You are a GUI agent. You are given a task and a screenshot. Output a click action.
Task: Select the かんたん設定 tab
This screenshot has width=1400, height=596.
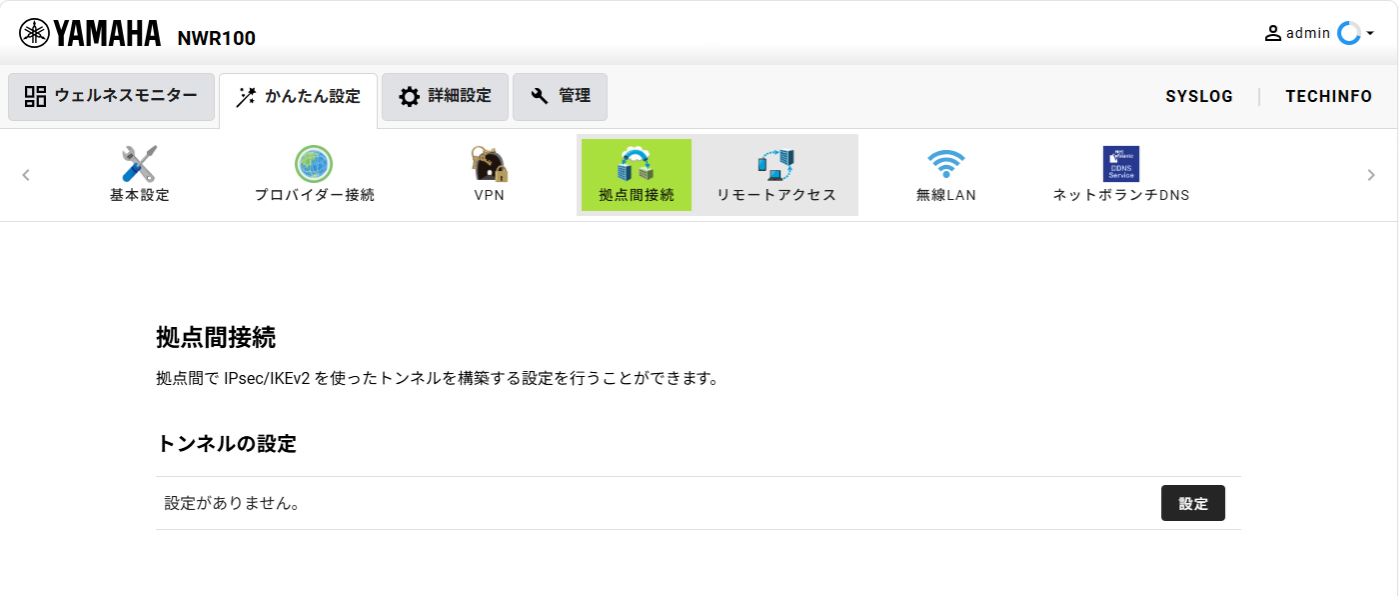(298, 98)
